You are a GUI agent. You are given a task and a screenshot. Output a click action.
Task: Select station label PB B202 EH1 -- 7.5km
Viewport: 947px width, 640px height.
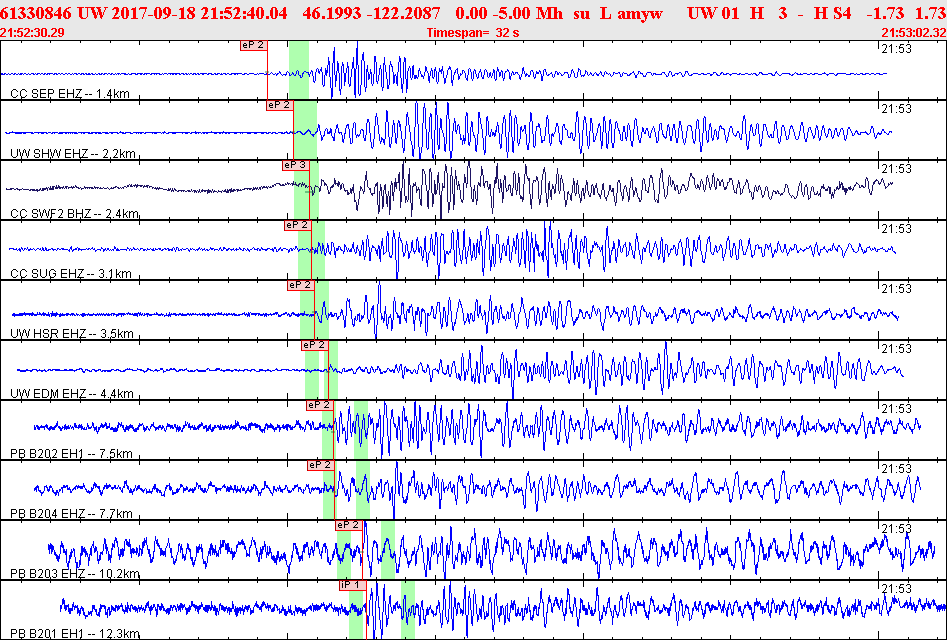[x=71, y=454]
